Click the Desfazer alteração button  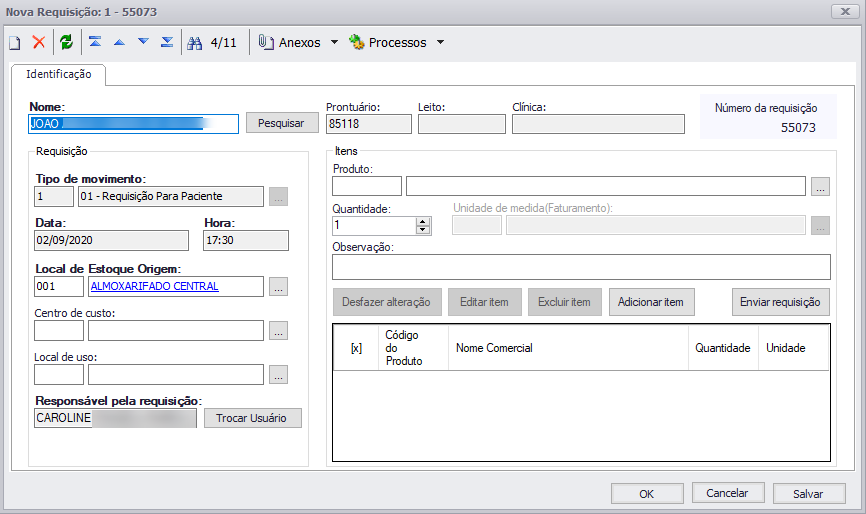pos(387,302)
